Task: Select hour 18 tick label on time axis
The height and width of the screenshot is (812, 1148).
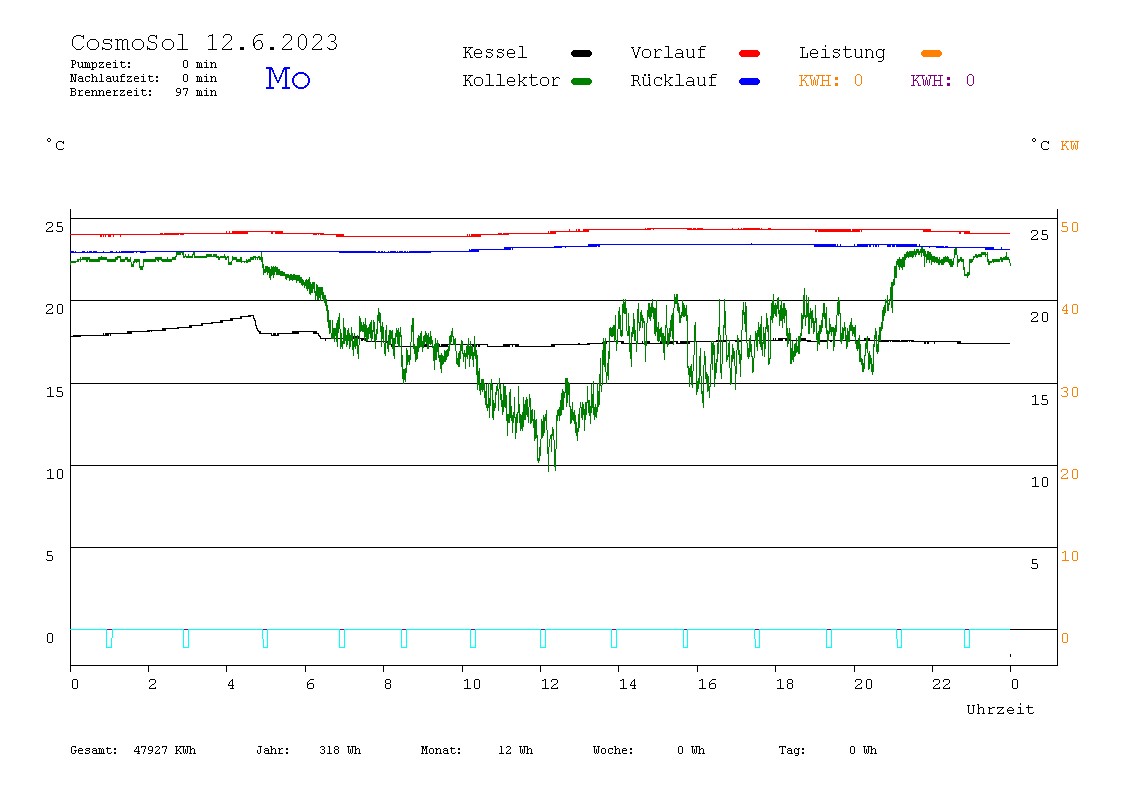Action: point(785,684)
